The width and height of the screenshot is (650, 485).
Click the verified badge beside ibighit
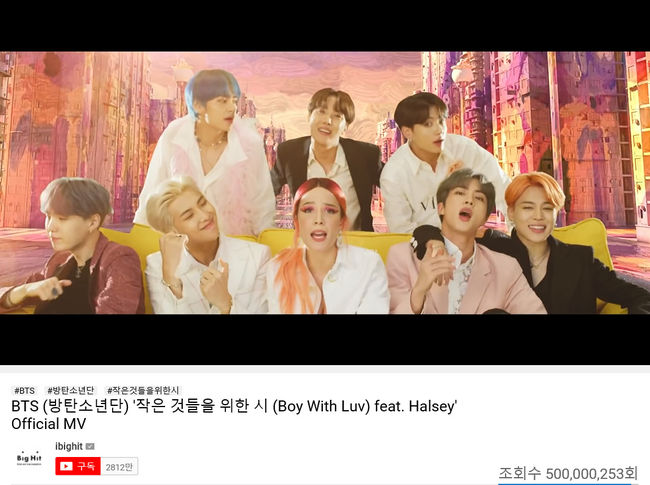[x=90, y=446]
